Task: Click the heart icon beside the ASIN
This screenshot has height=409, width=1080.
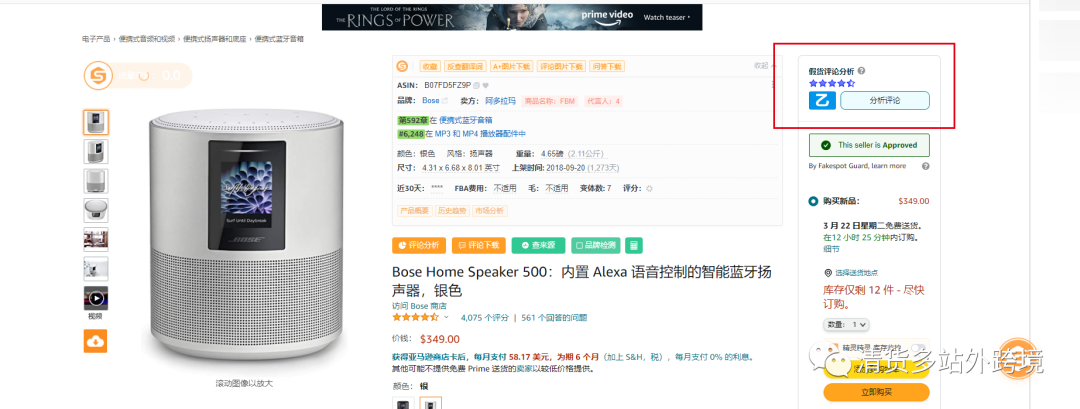Action: (485, 85)
